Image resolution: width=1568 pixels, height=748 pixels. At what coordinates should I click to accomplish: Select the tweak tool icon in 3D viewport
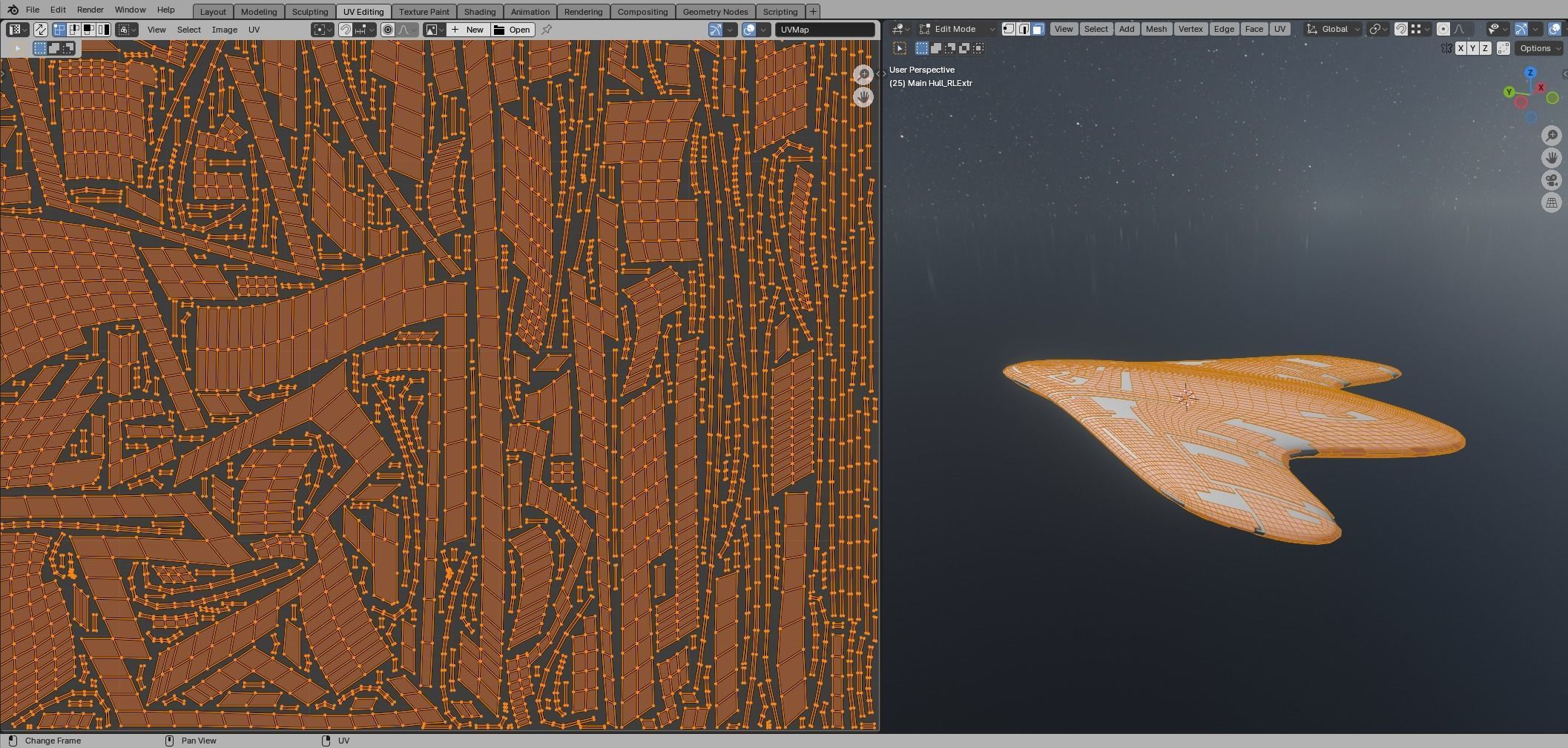pos(899,48)
